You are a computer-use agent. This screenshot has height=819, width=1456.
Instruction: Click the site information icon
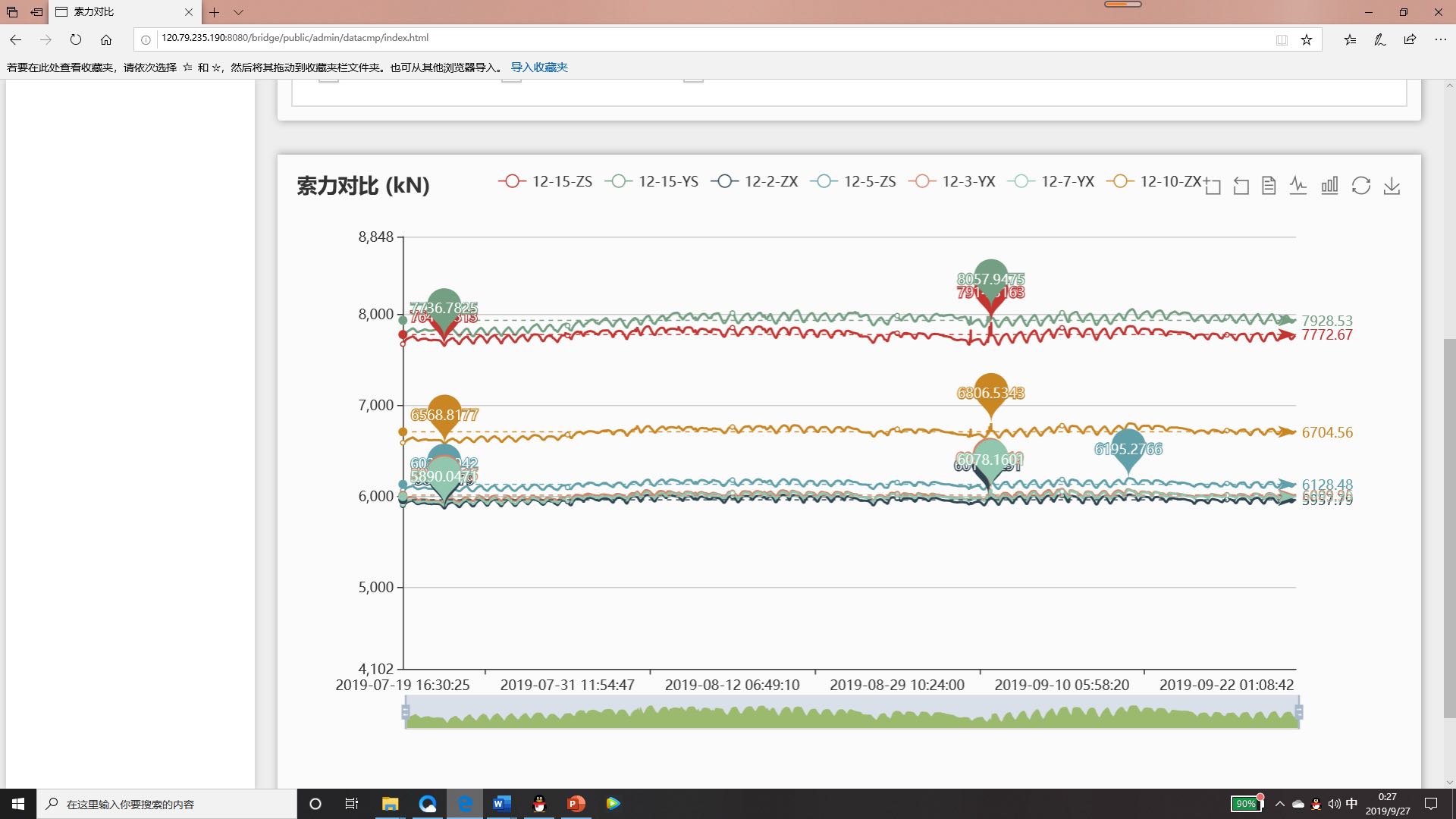pos(146,39)
